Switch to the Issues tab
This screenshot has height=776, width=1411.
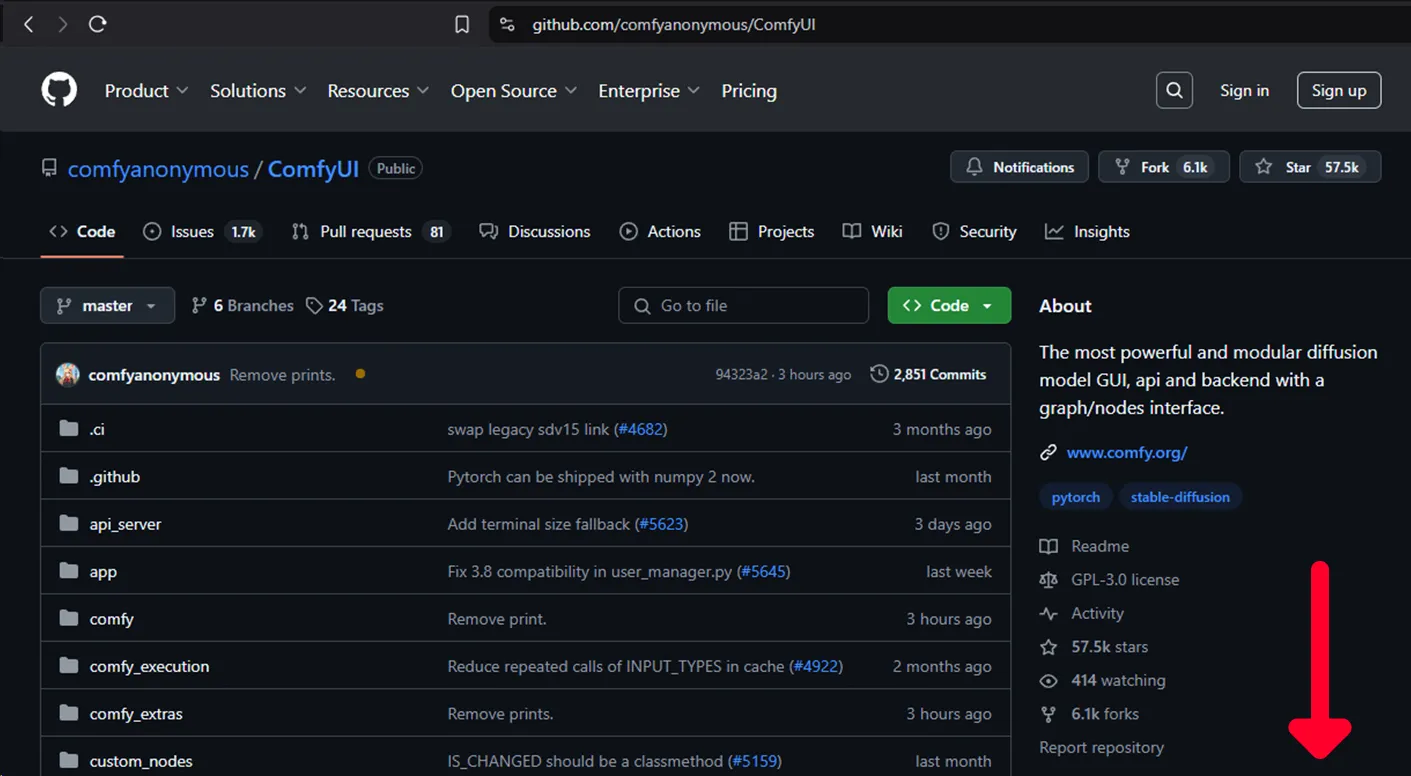coord(191,231)
